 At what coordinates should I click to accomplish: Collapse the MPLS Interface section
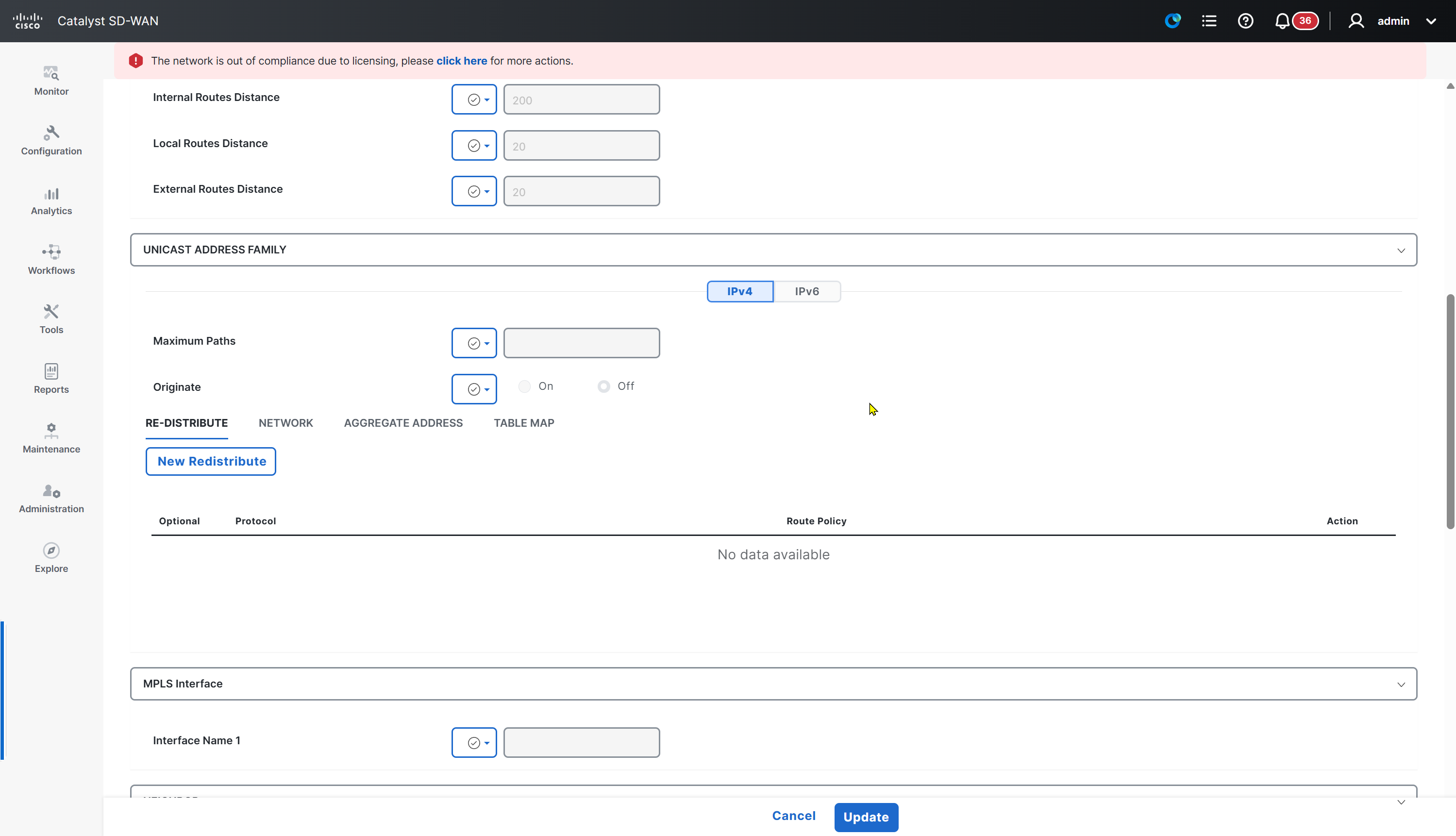click(1401, 685)
